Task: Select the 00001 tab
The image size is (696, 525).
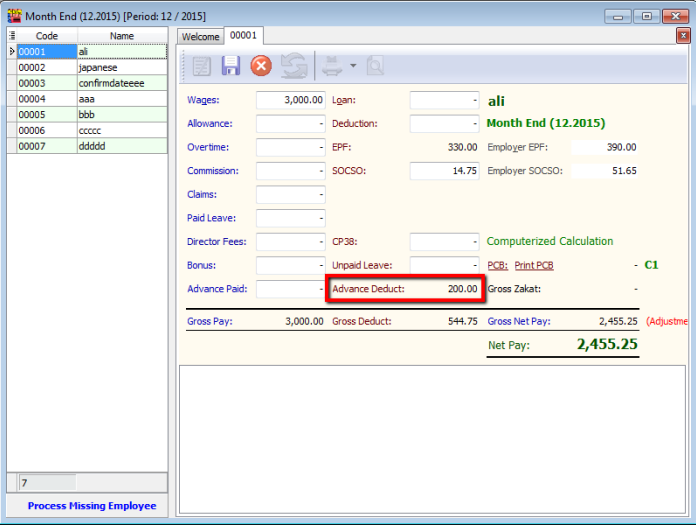Action: [x=243, y=36]
